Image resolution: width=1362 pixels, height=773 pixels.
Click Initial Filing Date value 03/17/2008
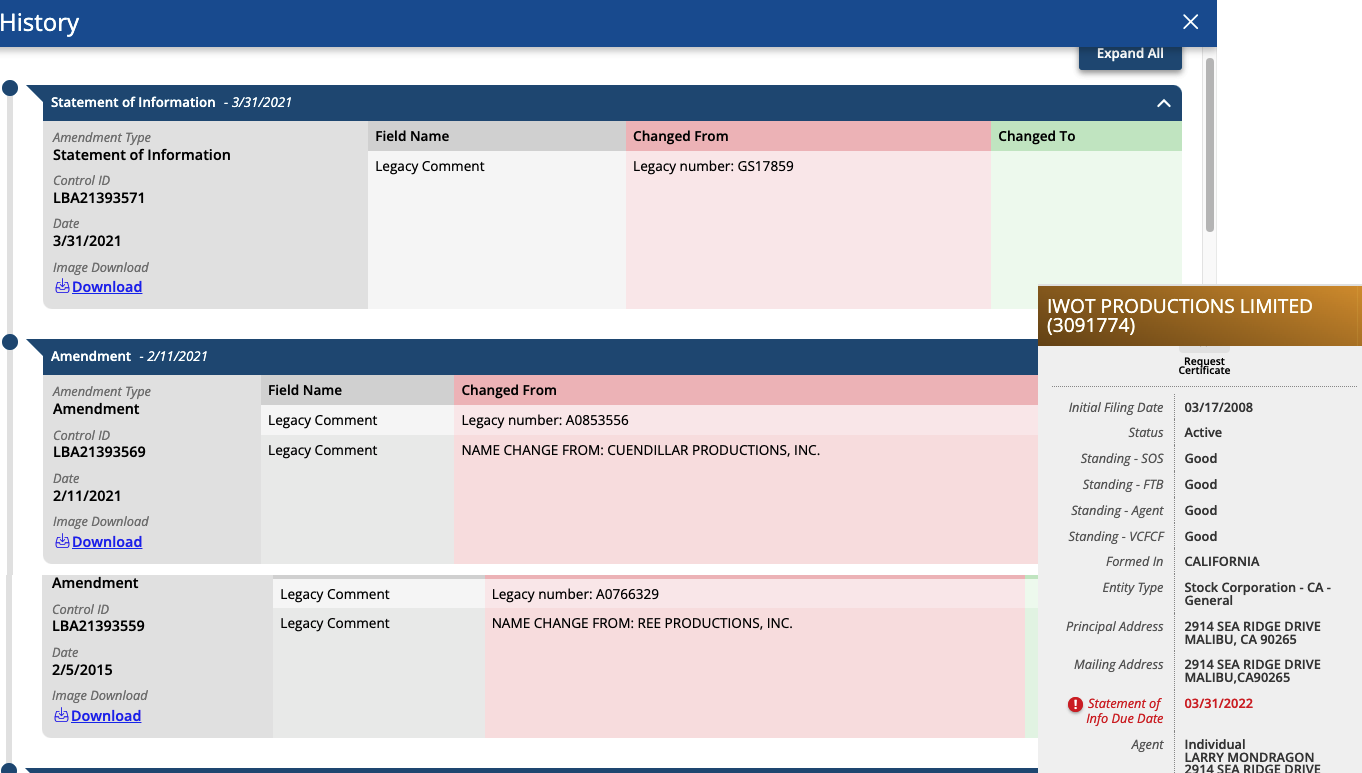[1218, 408]
